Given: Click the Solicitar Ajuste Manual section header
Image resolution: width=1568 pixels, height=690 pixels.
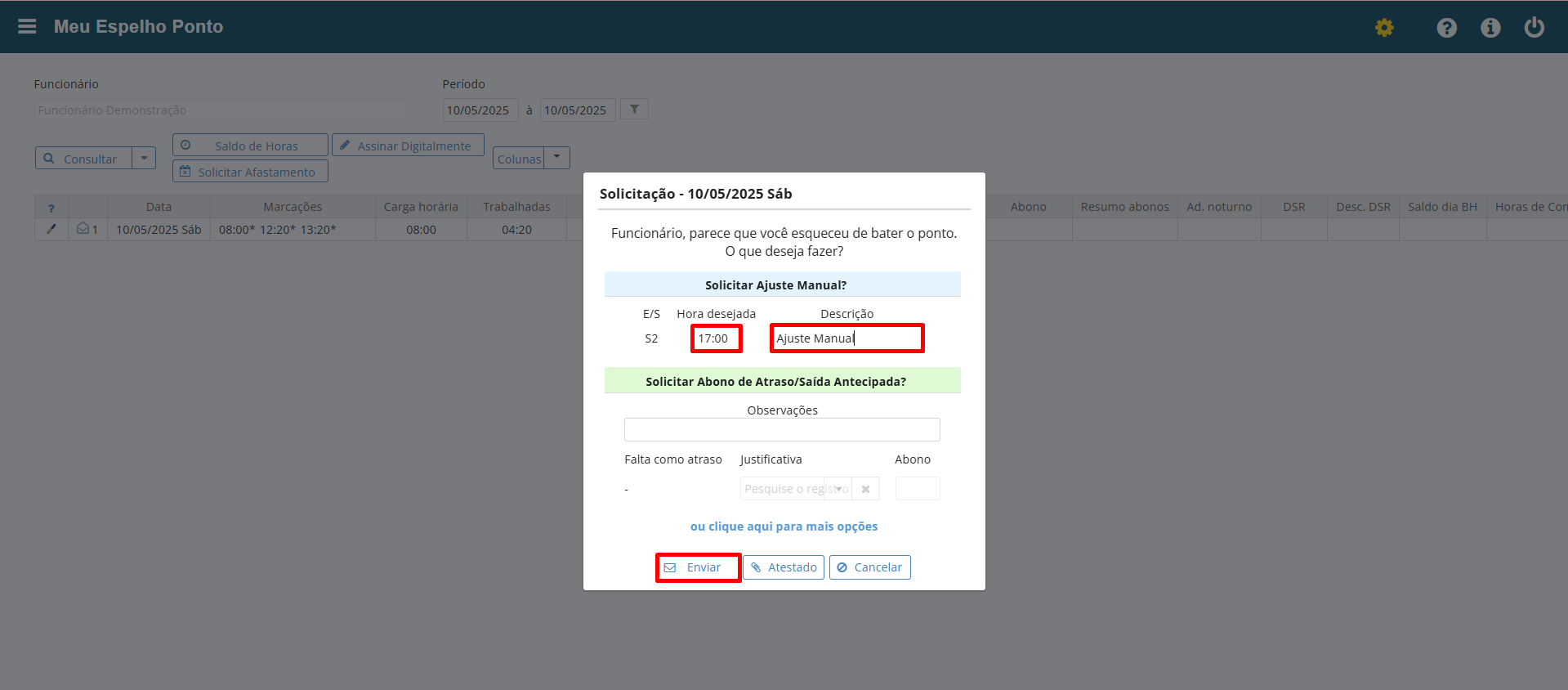Looking at the screenshot, I should click(x=782, y=285).
